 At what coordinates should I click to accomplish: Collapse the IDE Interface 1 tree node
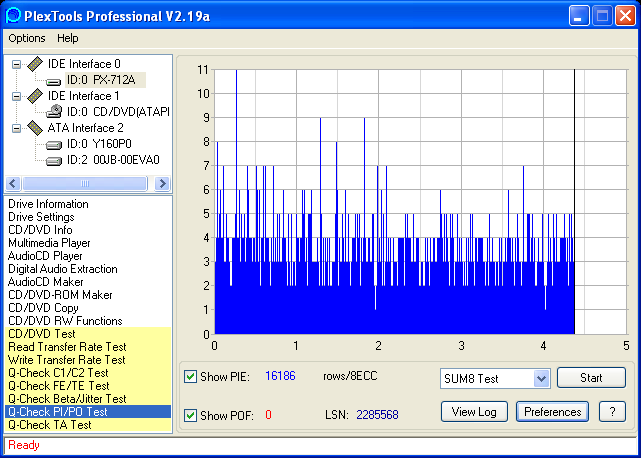click(16, 96)
